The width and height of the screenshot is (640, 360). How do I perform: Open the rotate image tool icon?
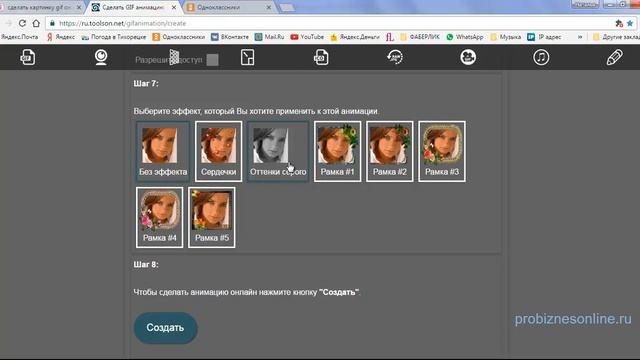(x=395, y=57)
